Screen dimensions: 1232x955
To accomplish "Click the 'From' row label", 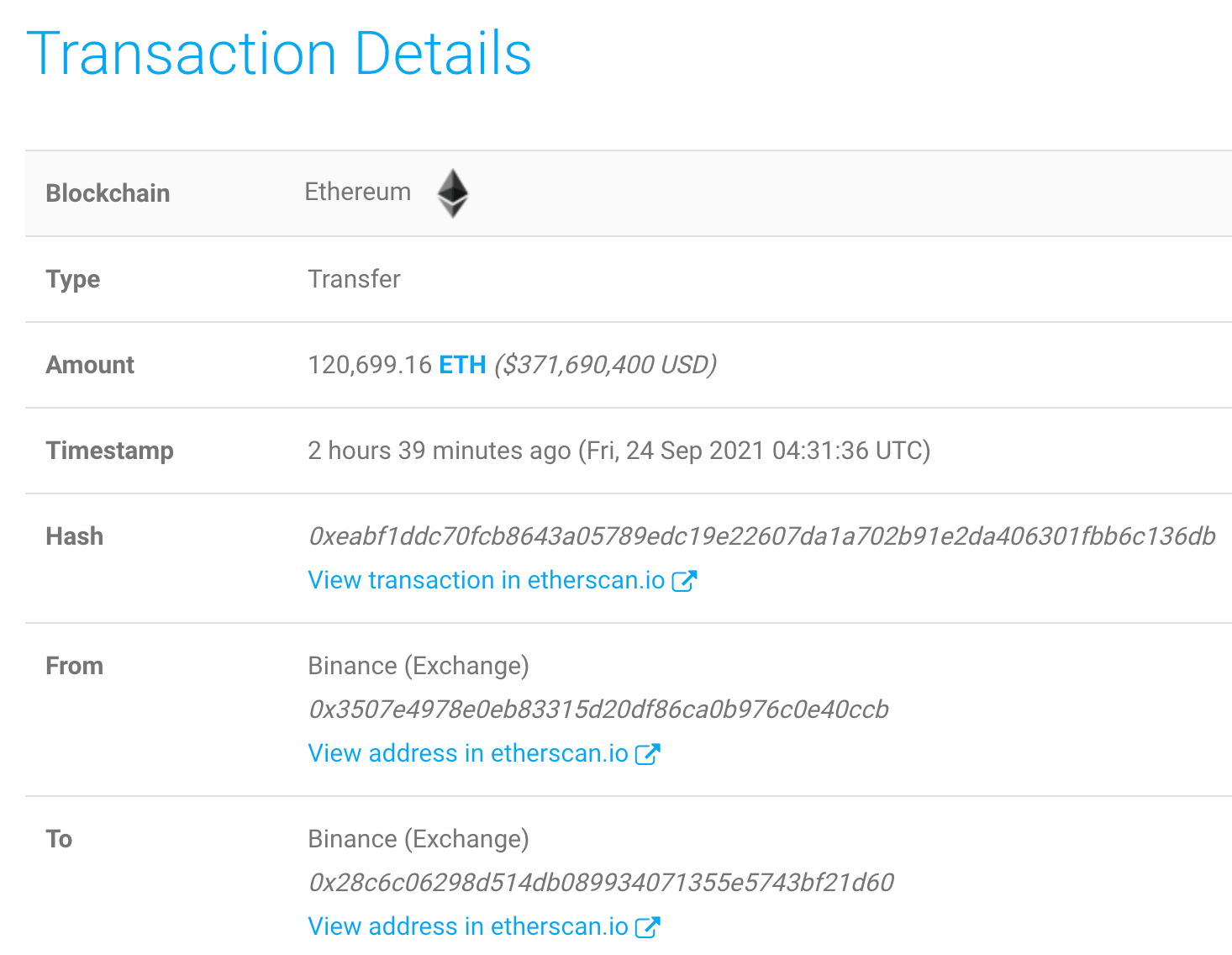I will [74, 665].
